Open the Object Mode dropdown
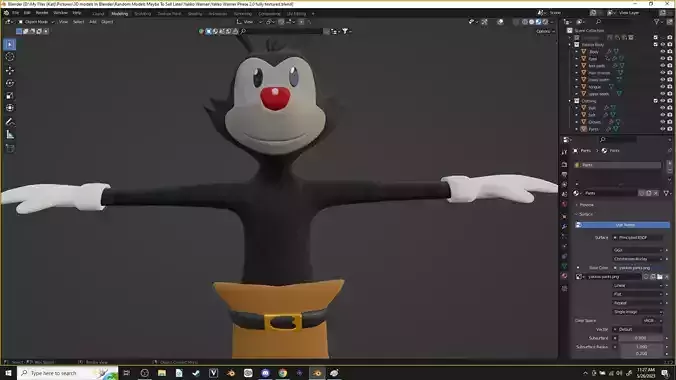The height and width of the screenshot is (380, 676). click(x=36, y=22)
